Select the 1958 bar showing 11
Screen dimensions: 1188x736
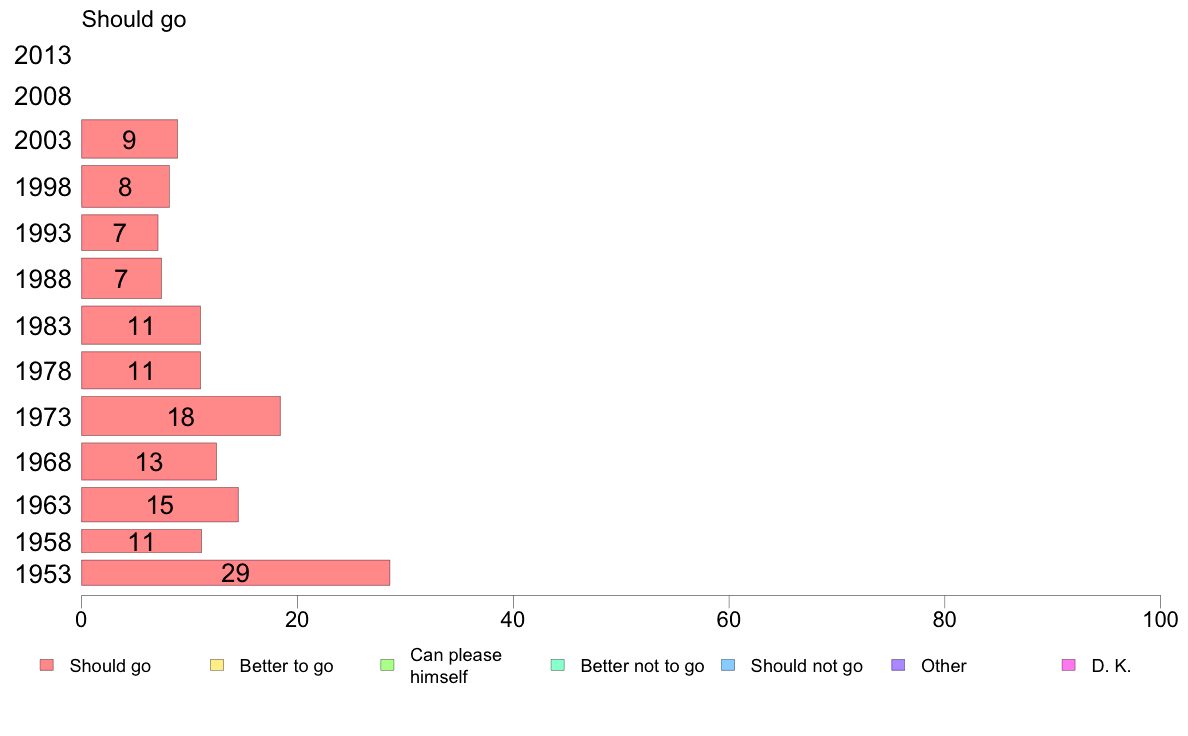coord(142,541)
